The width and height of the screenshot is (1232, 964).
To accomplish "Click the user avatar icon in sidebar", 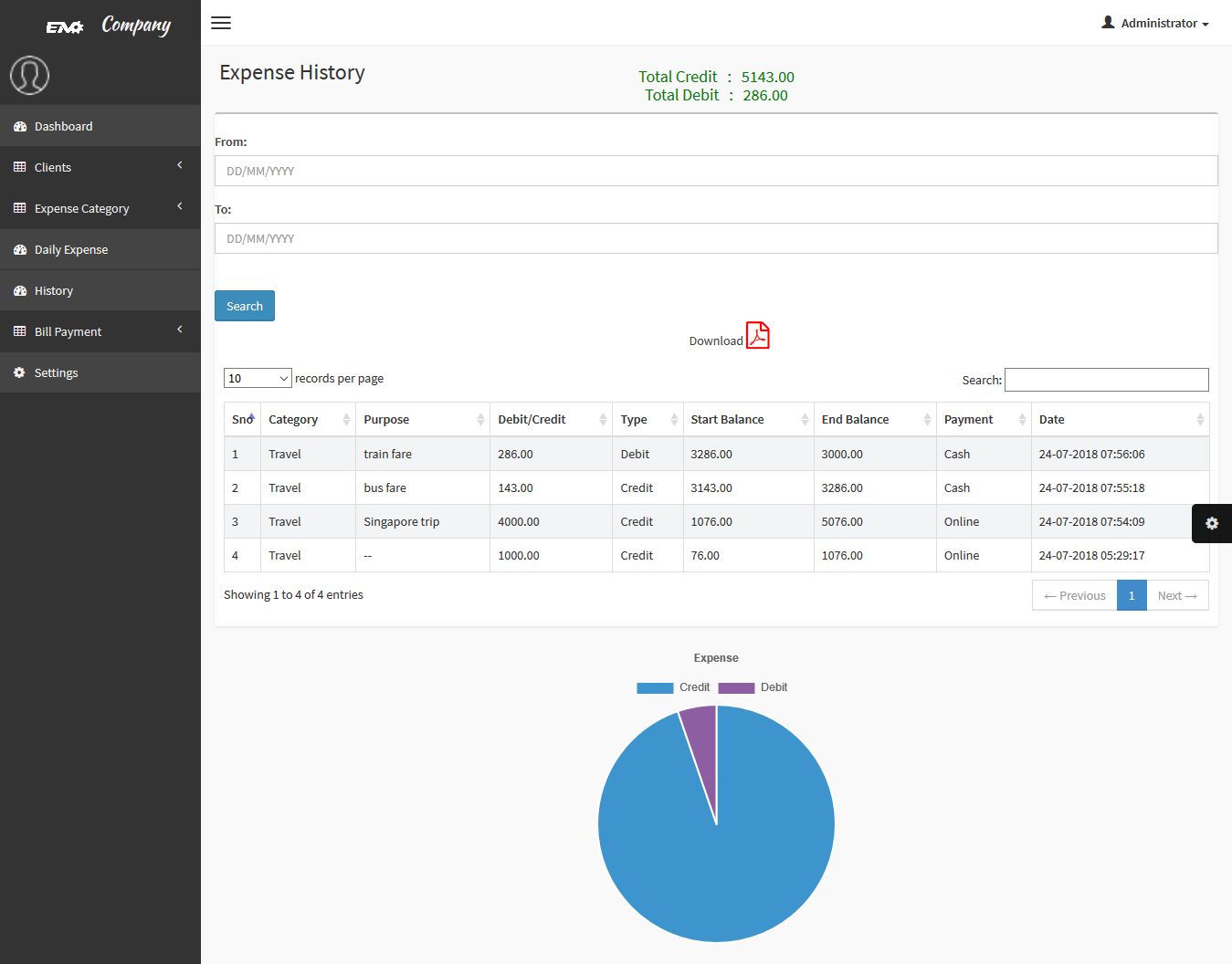I will point(29,76).
